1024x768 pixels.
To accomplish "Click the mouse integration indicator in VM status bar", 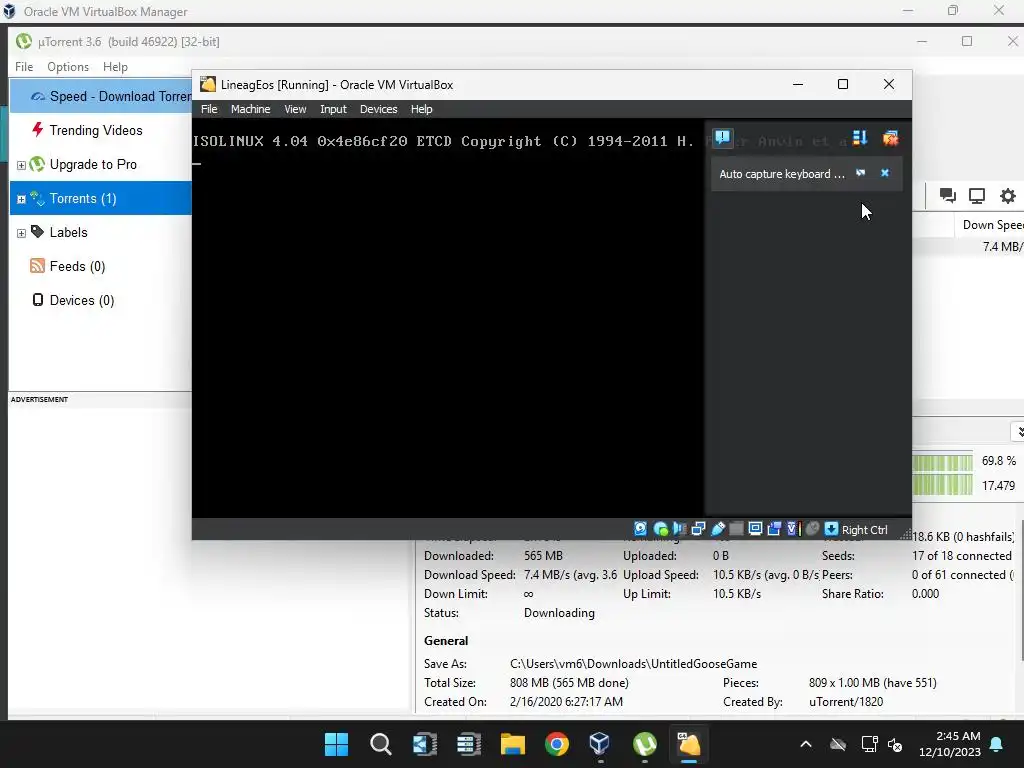I will pos(812,529).
